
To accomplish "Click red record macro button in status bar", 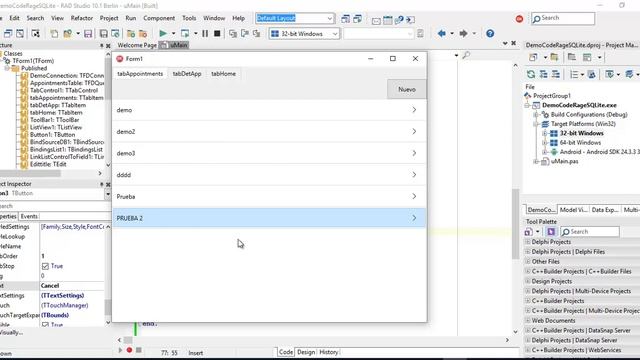I will click(129, 350).
